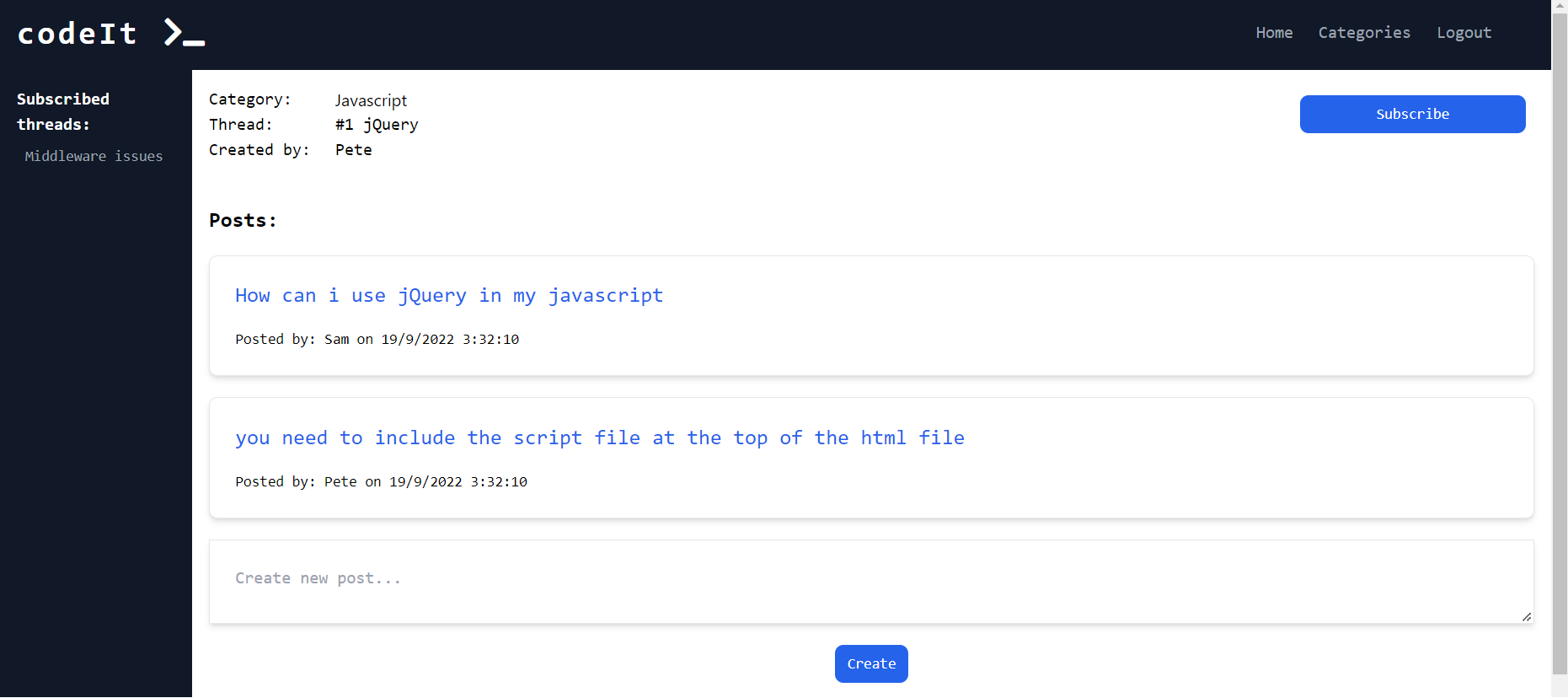Viewport: 1568px width, 698px height.
Task: Click the codeIt logo text
Action: (x=78, y=34)
